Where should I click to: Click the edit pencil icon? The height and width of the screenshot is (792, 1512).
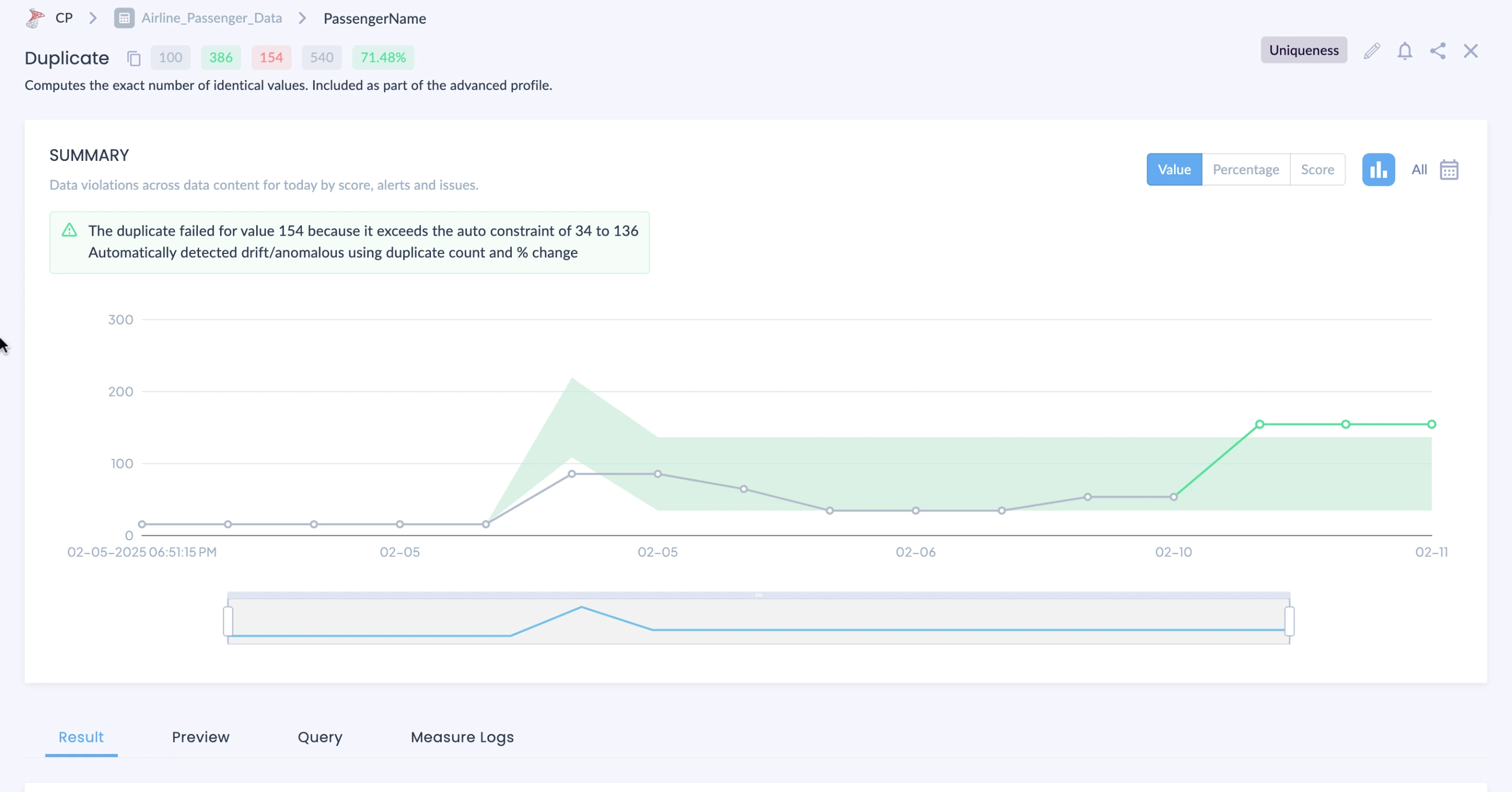pos(1371,51)
